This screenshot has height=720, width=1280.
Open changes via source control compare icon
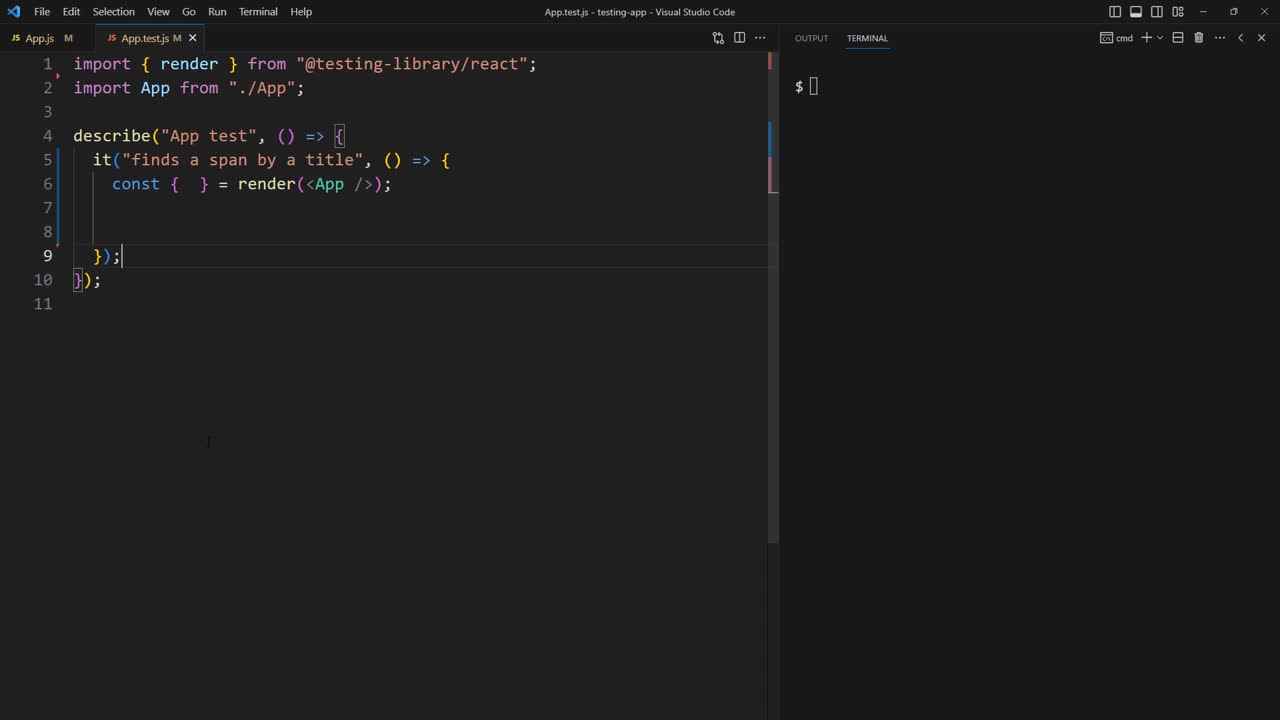pyautogui.click(x=718, y=38)
